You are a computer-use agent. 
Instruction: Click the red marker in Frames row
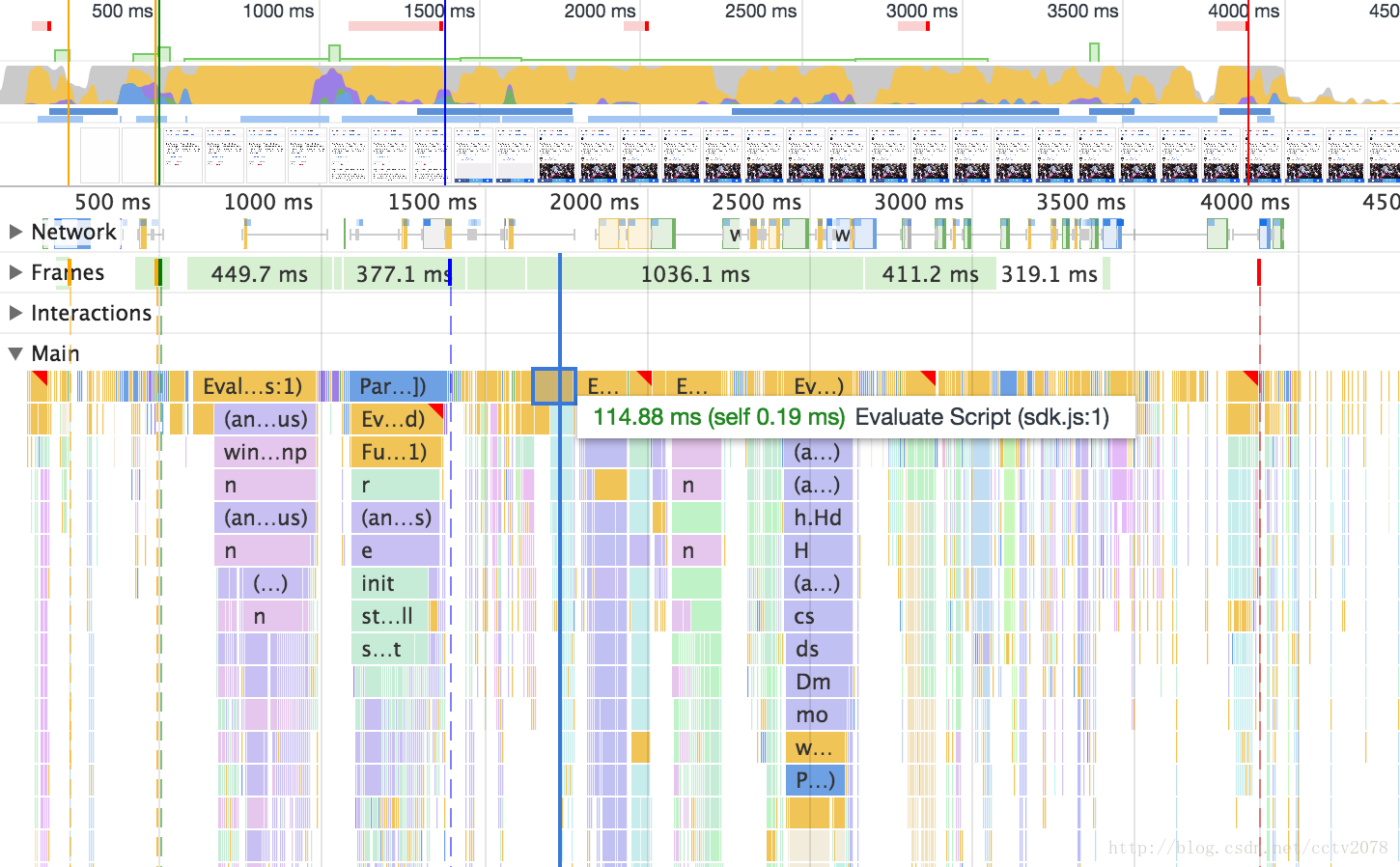(x=1259, y=272)
